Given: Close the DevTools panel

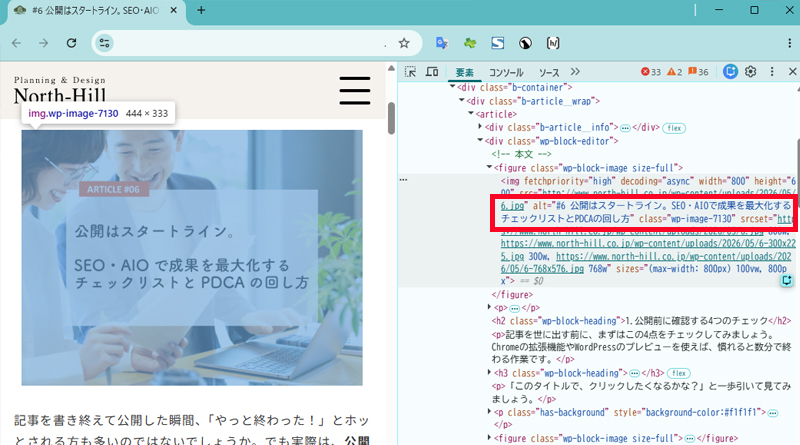Looking at the screenshot, I should point(792,72).
